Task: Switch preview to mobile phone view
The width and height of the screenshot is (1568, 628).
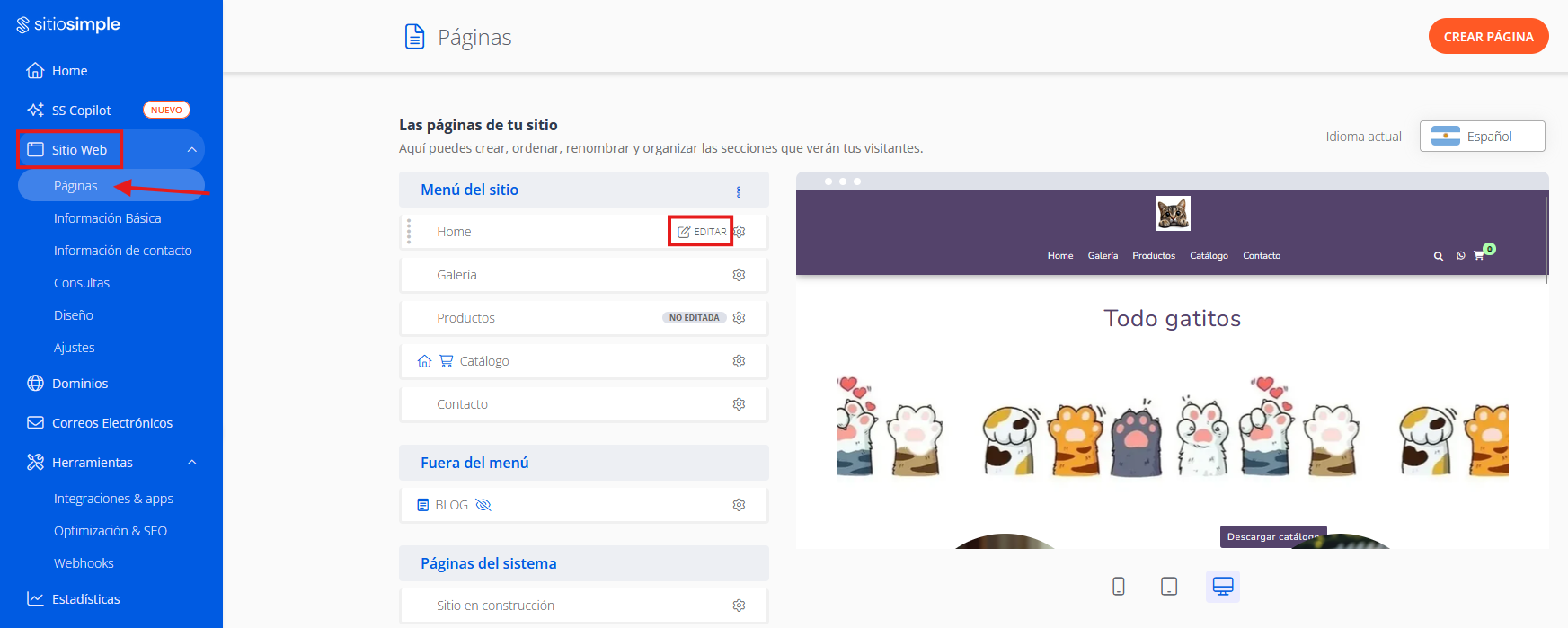Action: tap(1119, 586)
